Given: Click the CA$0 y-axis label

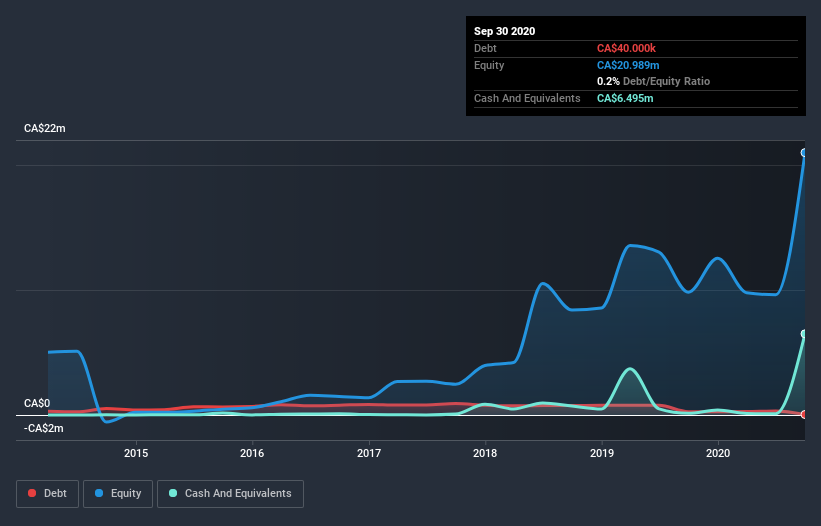Looking at the screenshot, I should pos(37,404).
